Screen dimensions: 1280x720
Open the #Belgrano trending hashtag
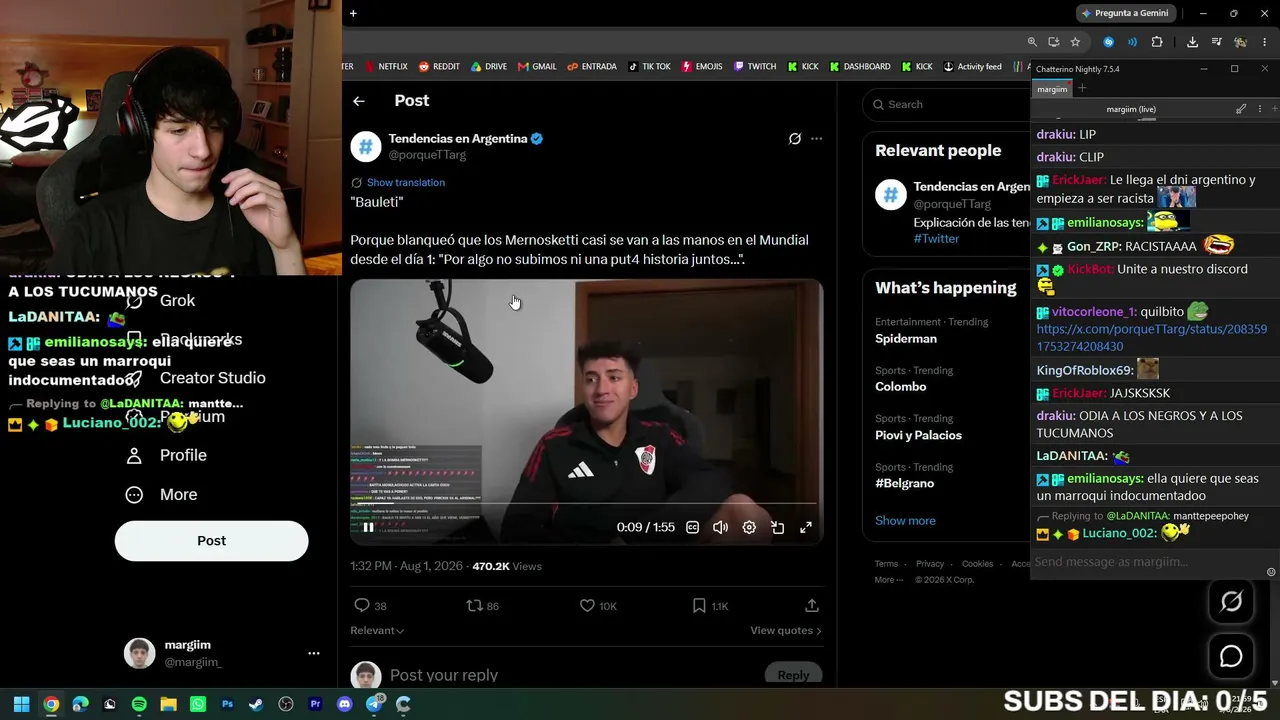[x=904, y=483]
